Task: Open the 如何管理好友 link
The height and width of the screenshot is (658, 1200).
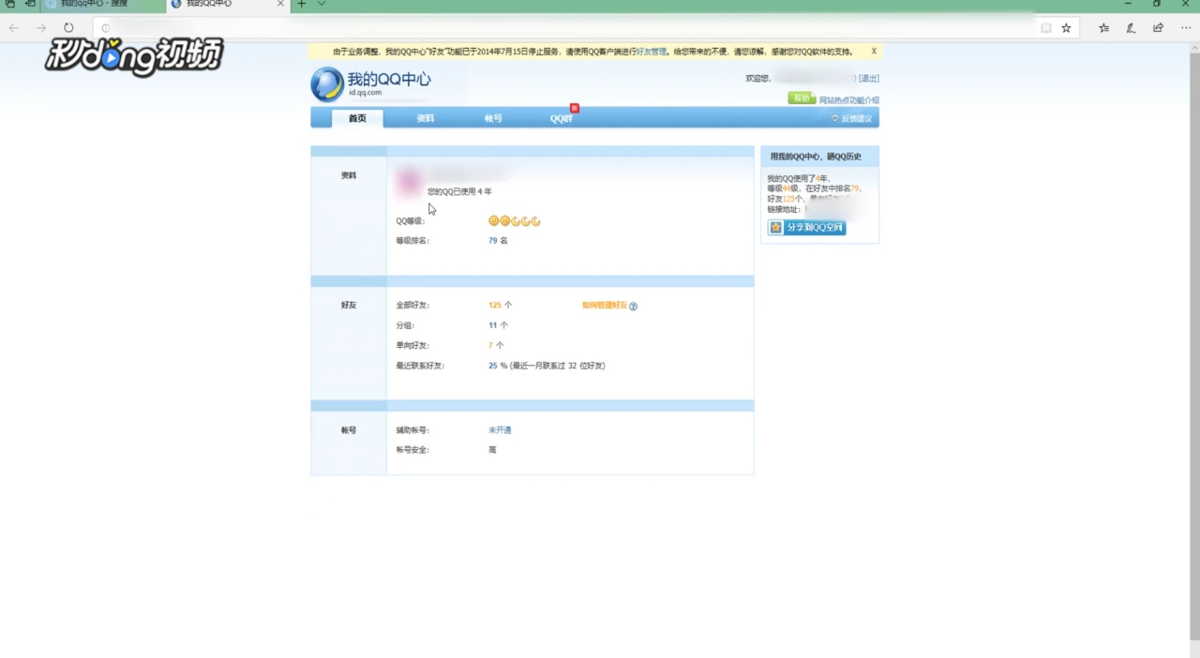Action: tap(604, 305)
